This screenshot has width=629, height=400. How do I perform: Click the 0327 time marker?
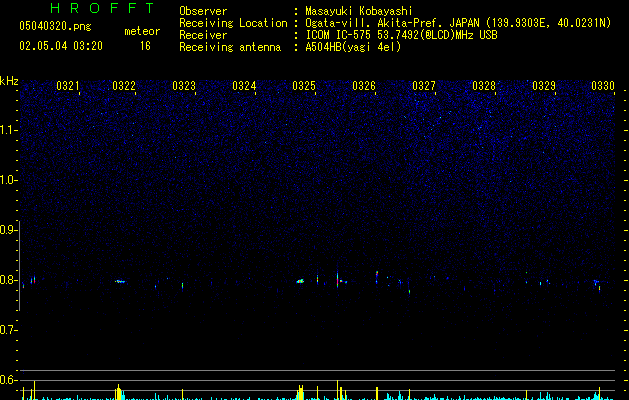(424, 86)
